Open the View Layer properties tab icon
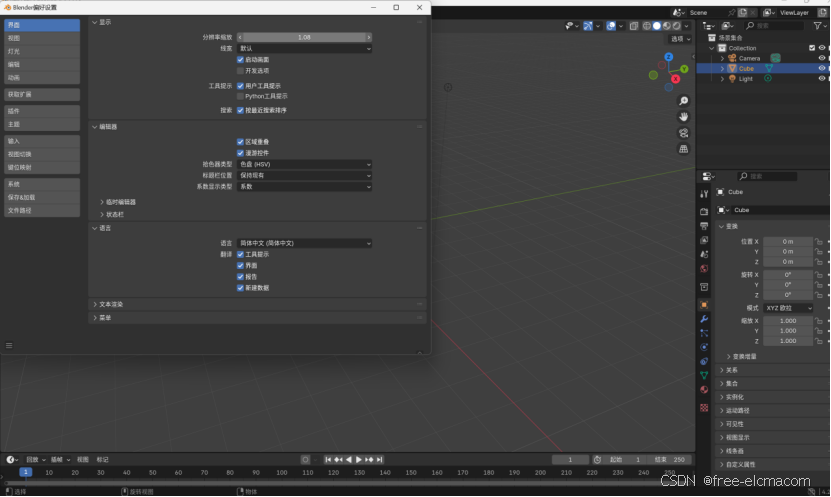Image resolution: width=831 pixels, height=497 pixels. [x=704, y=240]
